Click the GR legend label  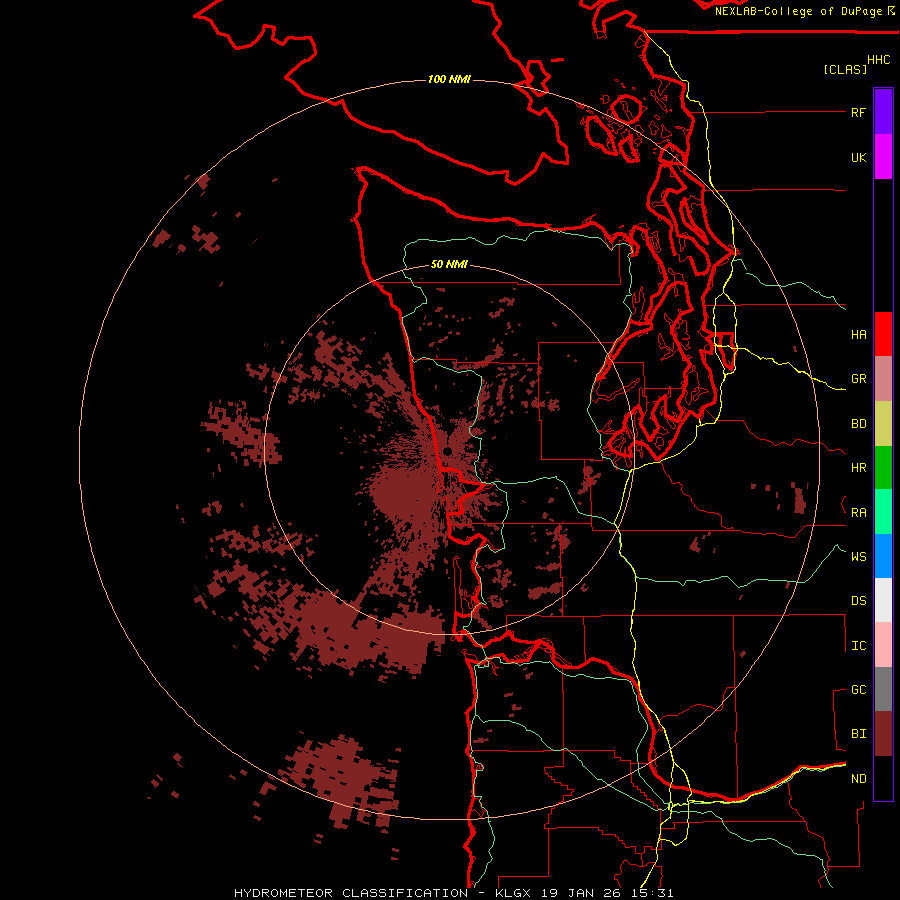tap(858, 379)
